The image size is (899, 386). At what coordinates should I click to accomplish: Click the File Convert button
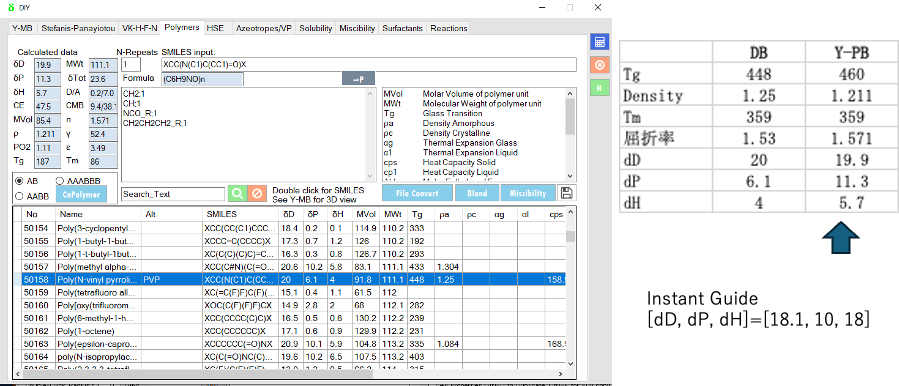point(417,193)
